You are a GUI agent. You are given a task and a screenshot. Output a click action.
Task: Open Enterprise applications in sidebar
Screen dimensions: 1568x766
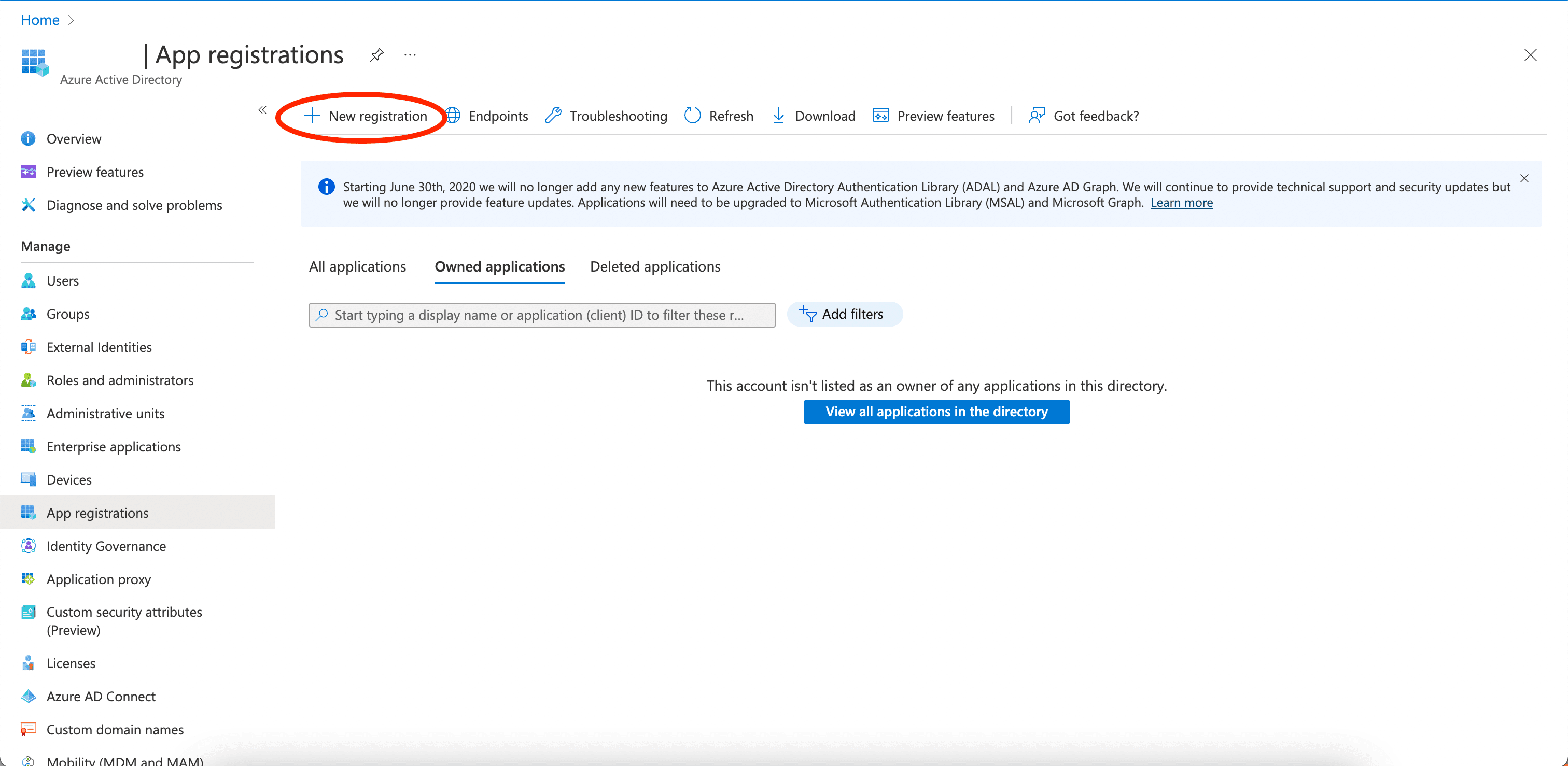tap(113, 447)
